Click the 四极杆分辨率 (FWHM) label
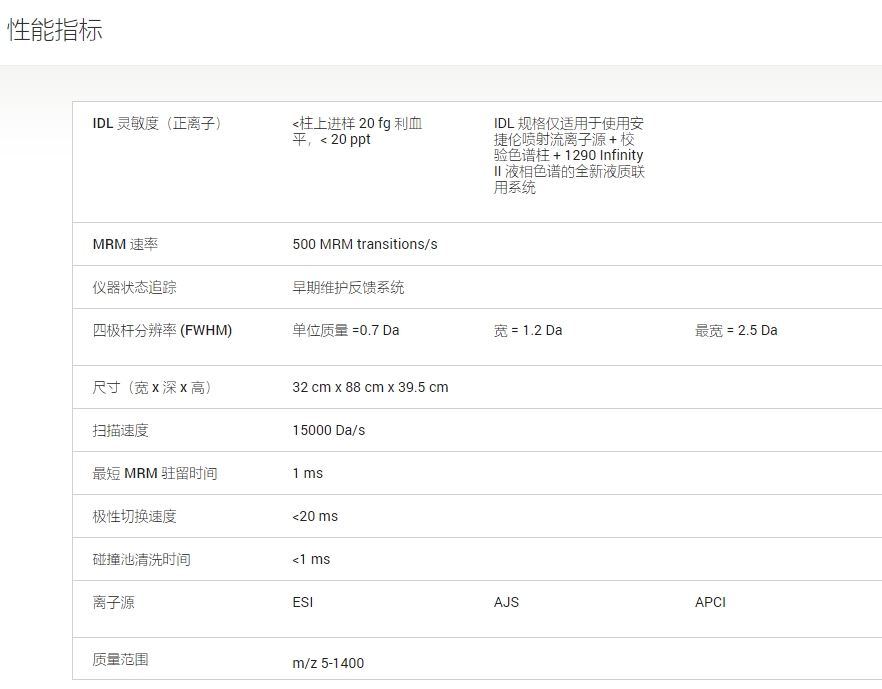Viewport: 882px width, 689px height. pos(162,330)
